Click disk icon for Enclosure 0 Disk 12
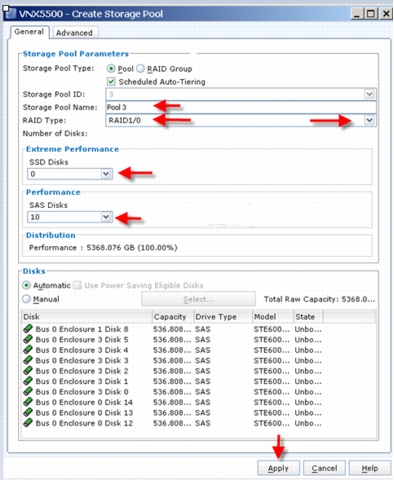Screen dimensions: 394x482 [x=28, y=423]
